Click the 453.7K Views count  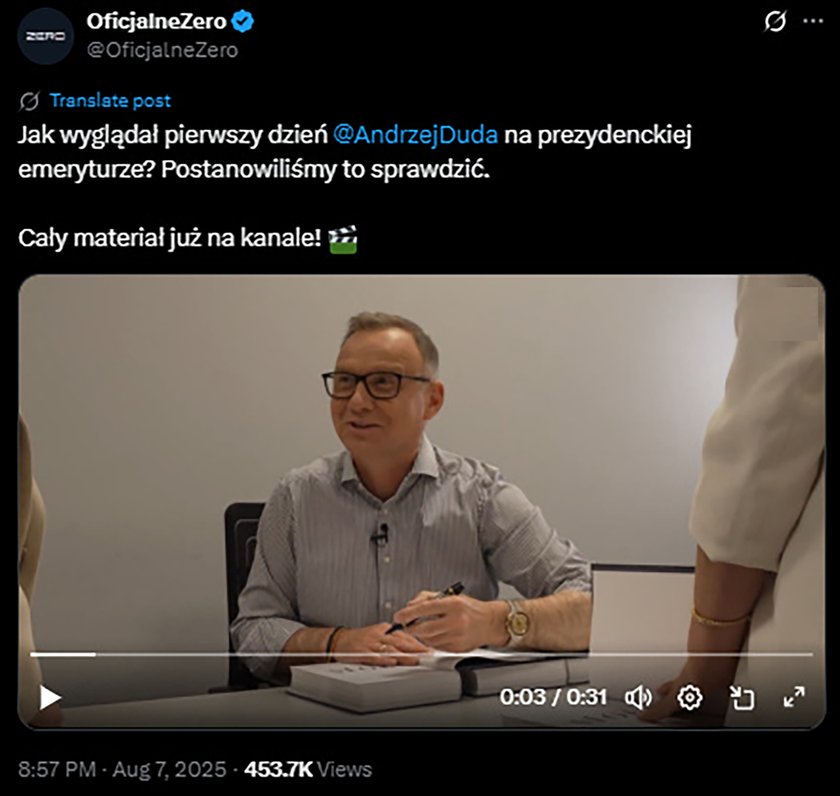pyautogui.click(x=308, y=769)
